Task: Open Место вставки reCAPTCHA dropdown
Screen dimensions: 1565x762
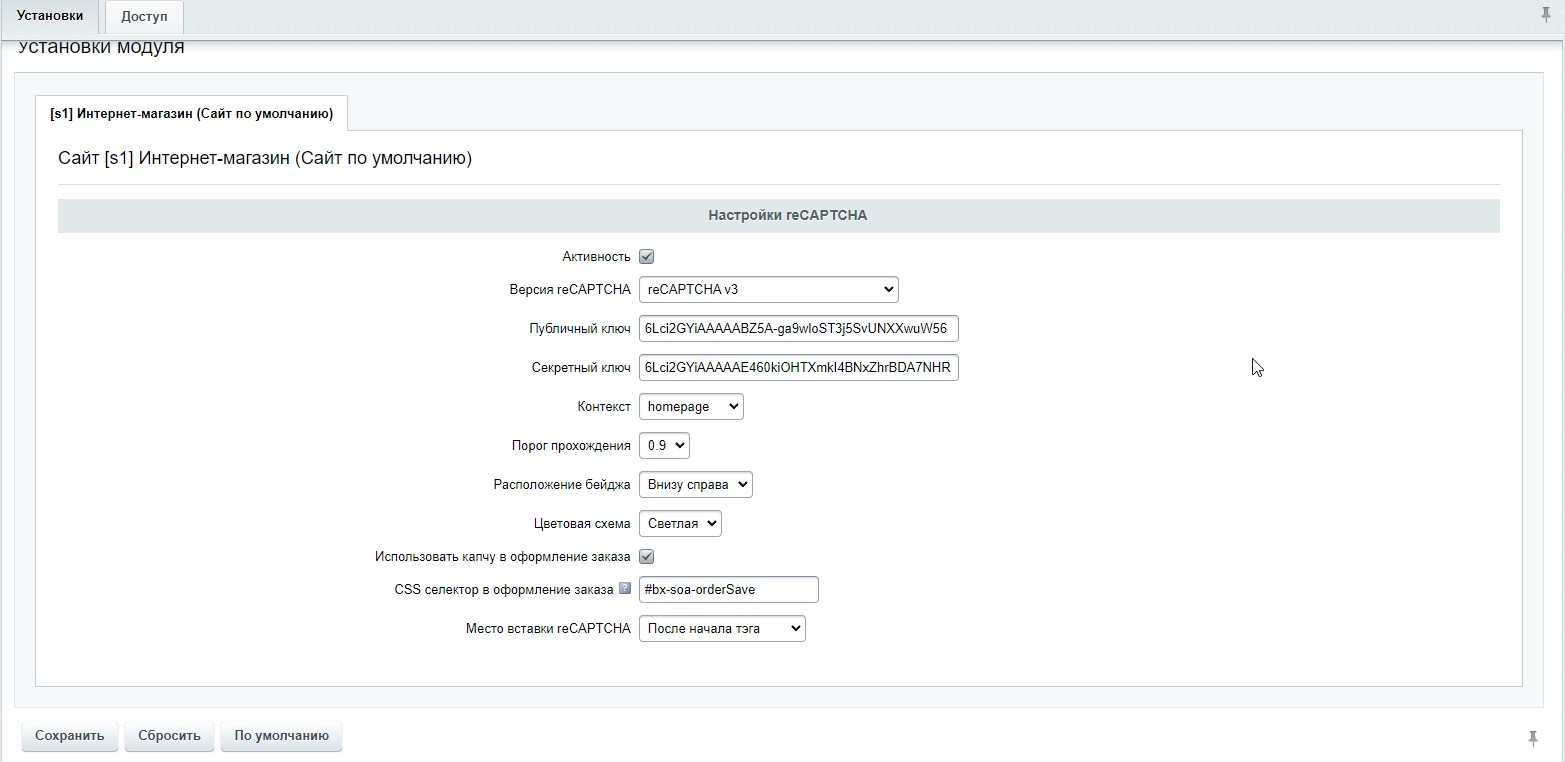Action: point(722,629)
